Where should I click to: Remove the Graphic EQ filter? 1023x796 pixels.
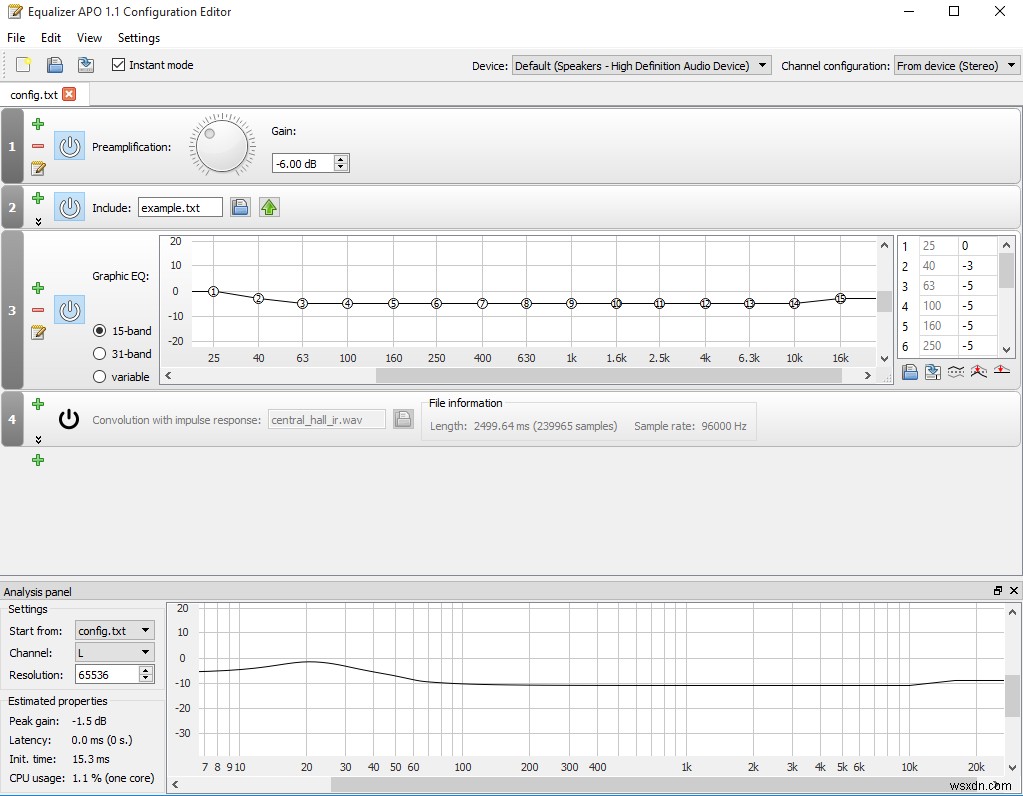38,310
